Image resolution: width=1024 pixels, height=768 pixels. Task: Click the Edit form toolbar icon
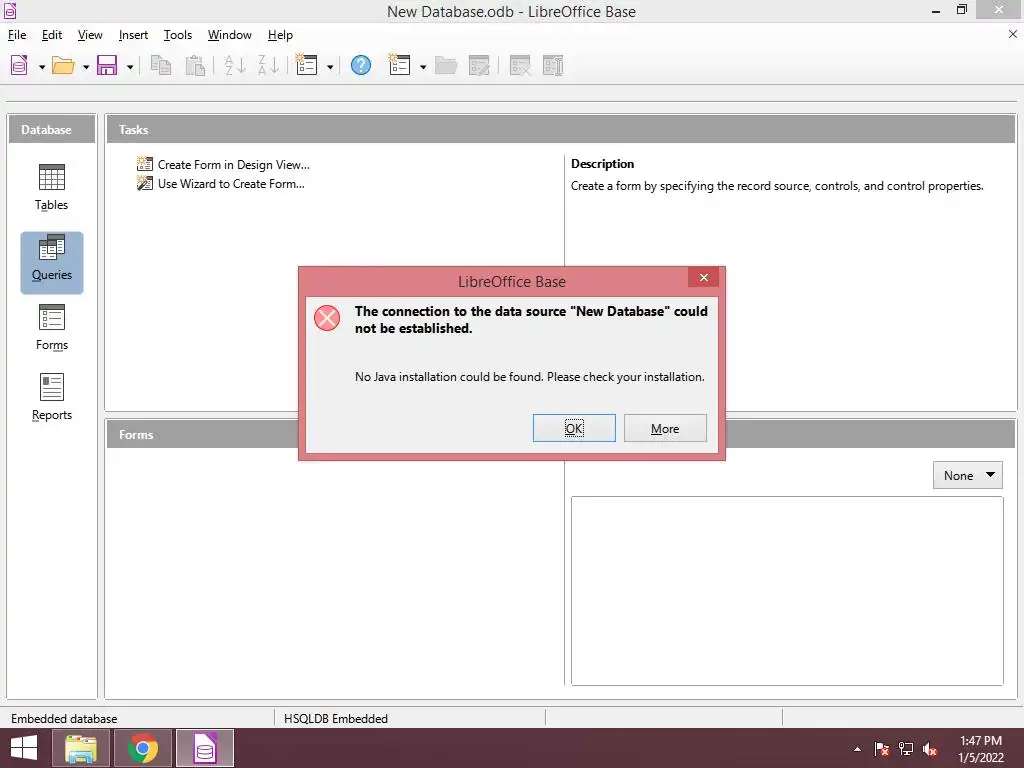pyautogui.click(x=479, y=65)
